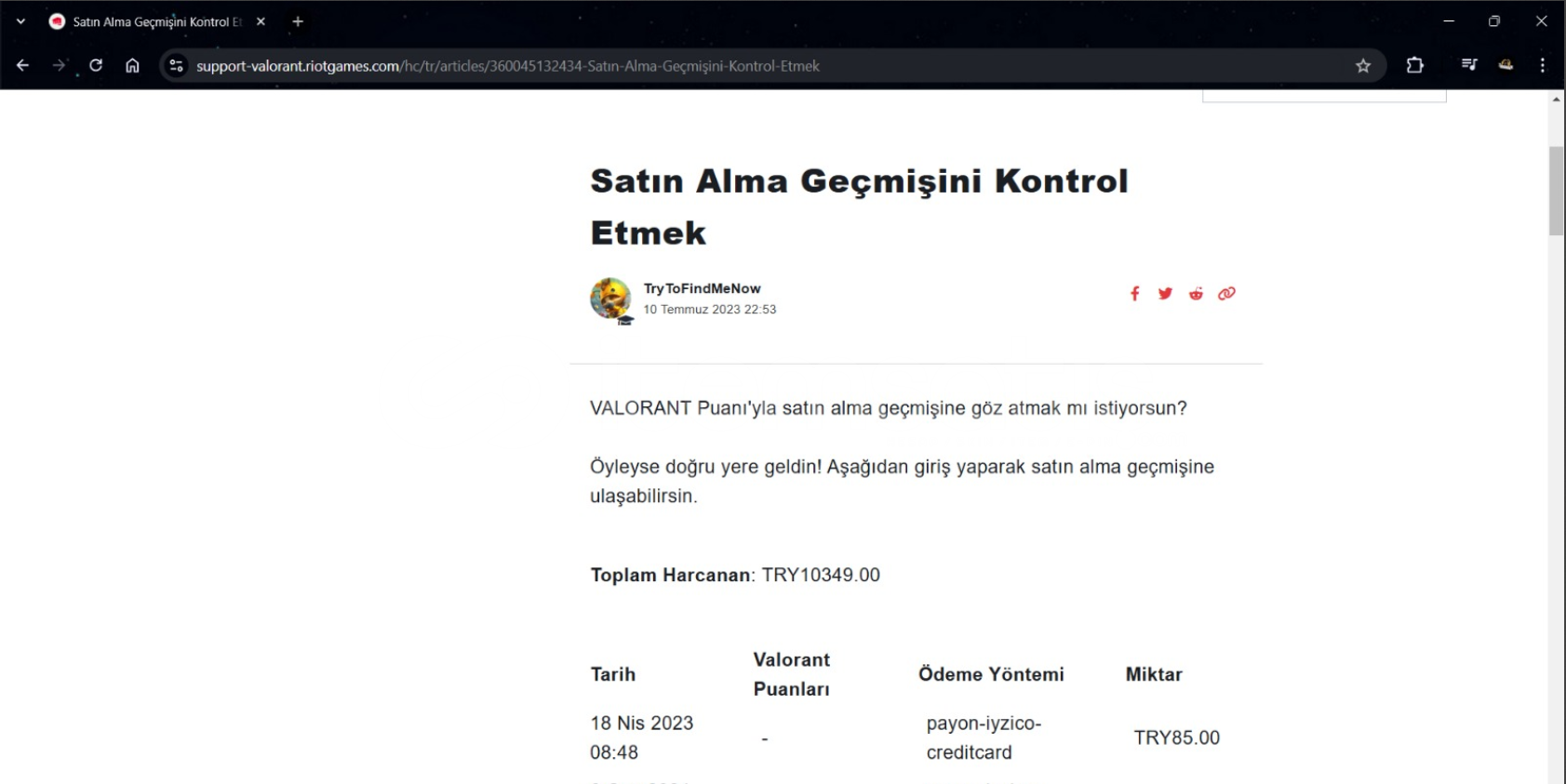Copy the article link icon
This screenshot has width=1566, height=784.
pyautogui.click(x=1226, y=294)
